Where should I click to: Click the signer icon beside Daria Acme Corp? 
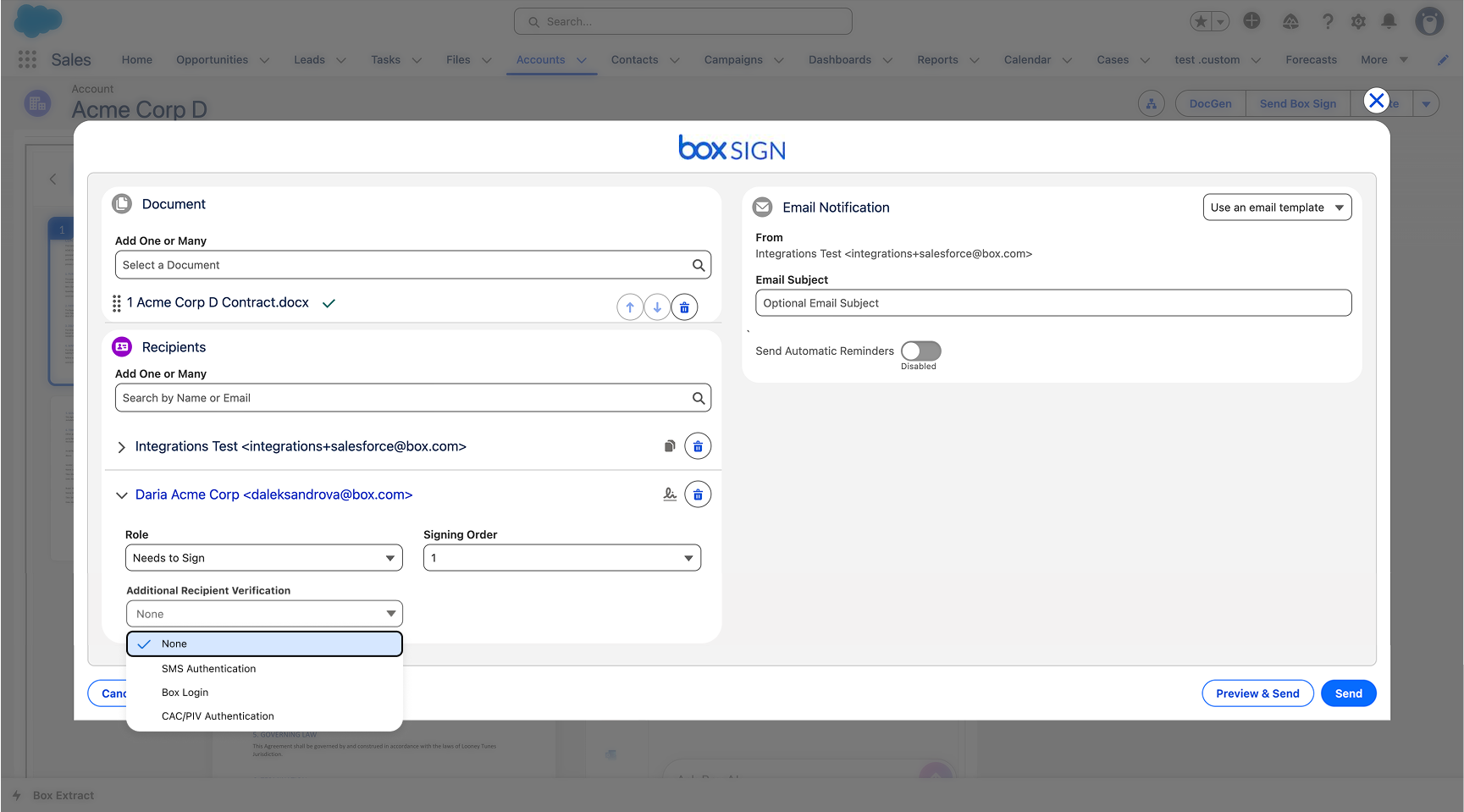(x=670, y=494)
